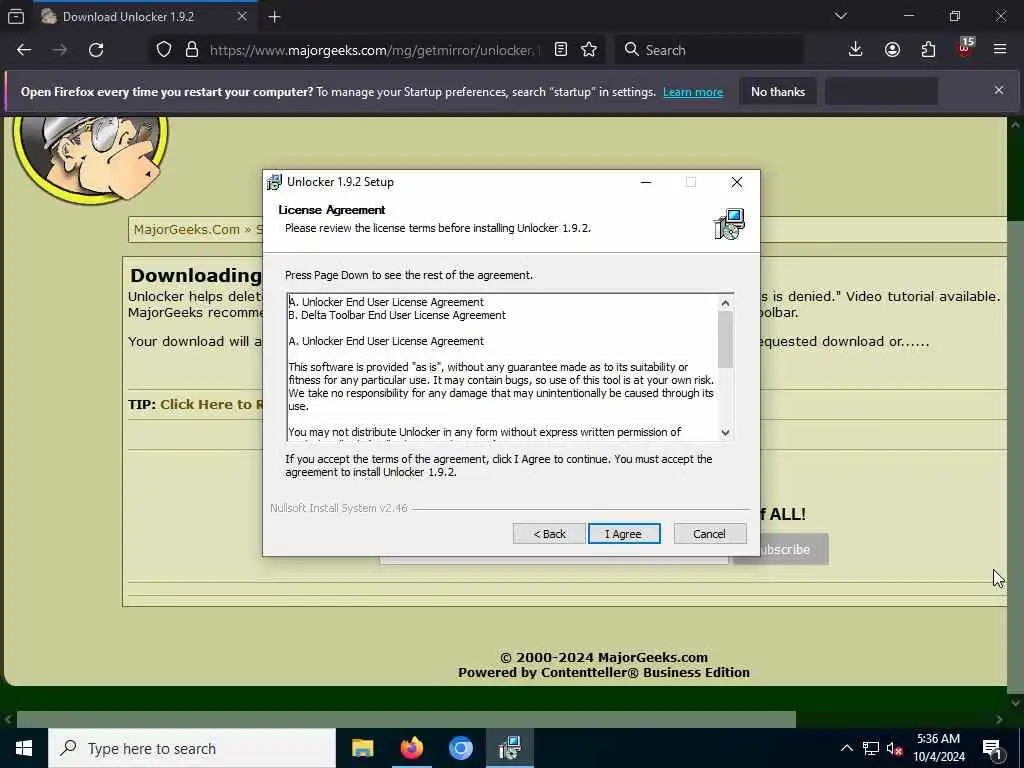Viewport: 1024px width, 768px height.
Task: Click the Unlocker Setup title bar icon
Action: tap(274, 182)
